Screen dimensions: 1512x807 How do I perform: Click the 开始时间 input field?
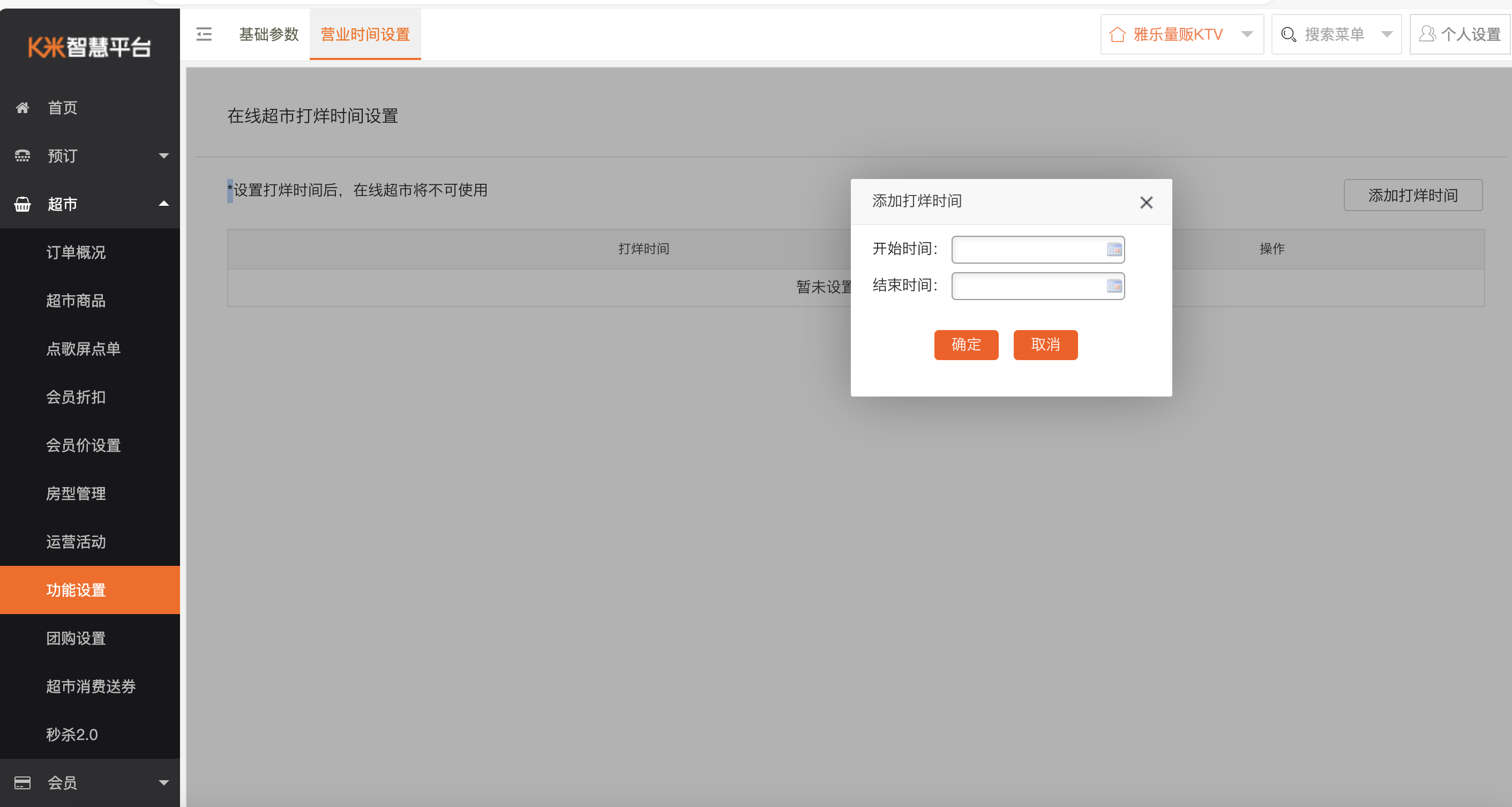coord(1038,249)
